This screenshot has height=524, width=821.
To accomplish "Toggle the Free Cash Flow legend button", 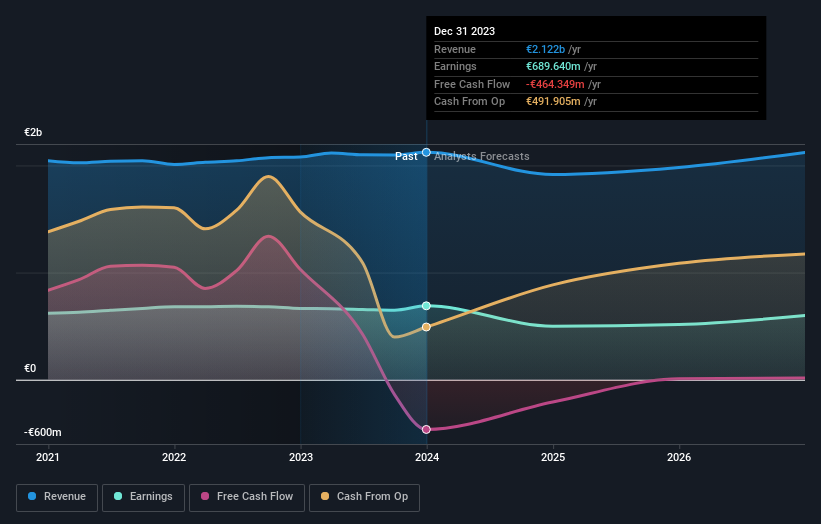I will pyautogui.click(x=247, y=497).
